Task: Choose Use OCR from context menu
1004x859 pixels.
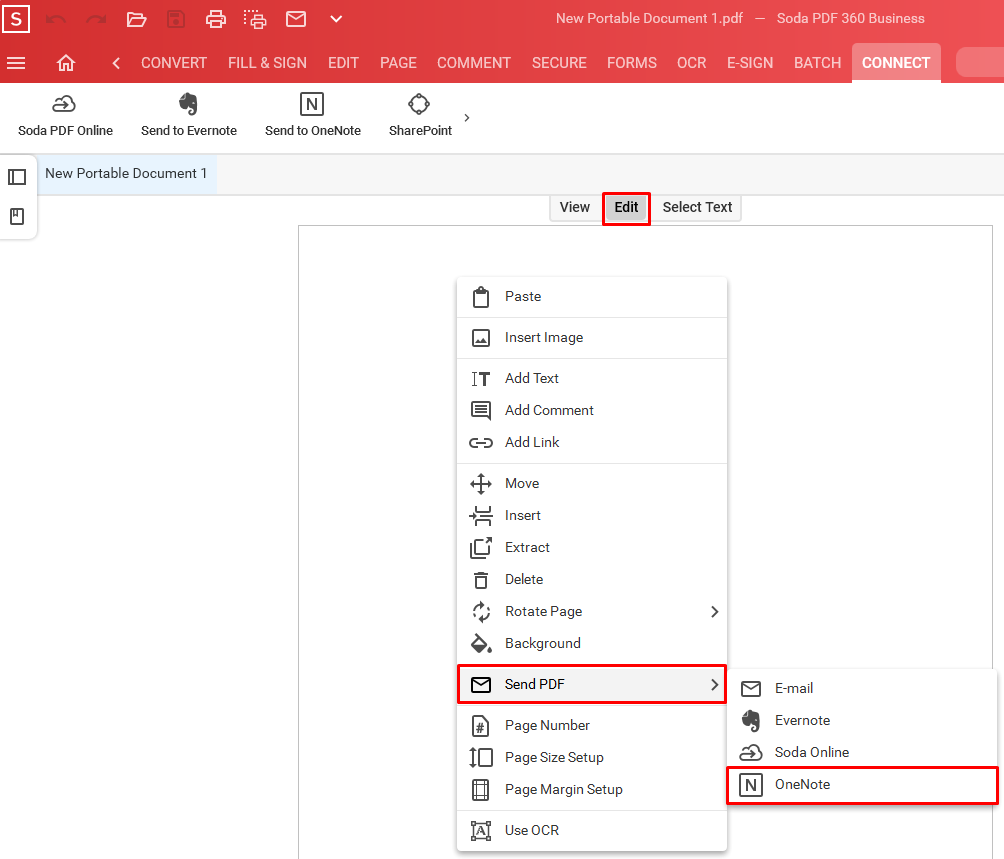Action: 592,831
